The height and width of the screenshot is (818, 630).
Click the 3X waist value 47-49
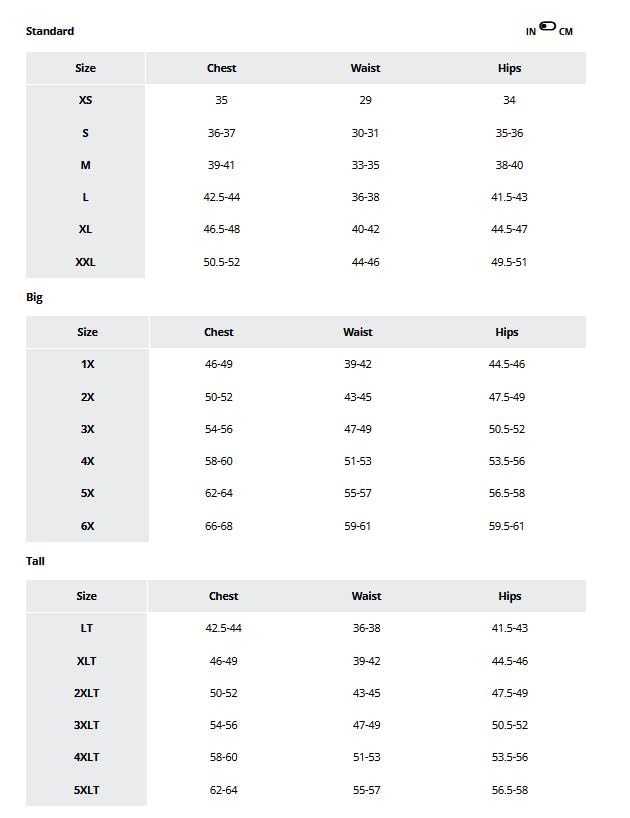coord(357,429)
